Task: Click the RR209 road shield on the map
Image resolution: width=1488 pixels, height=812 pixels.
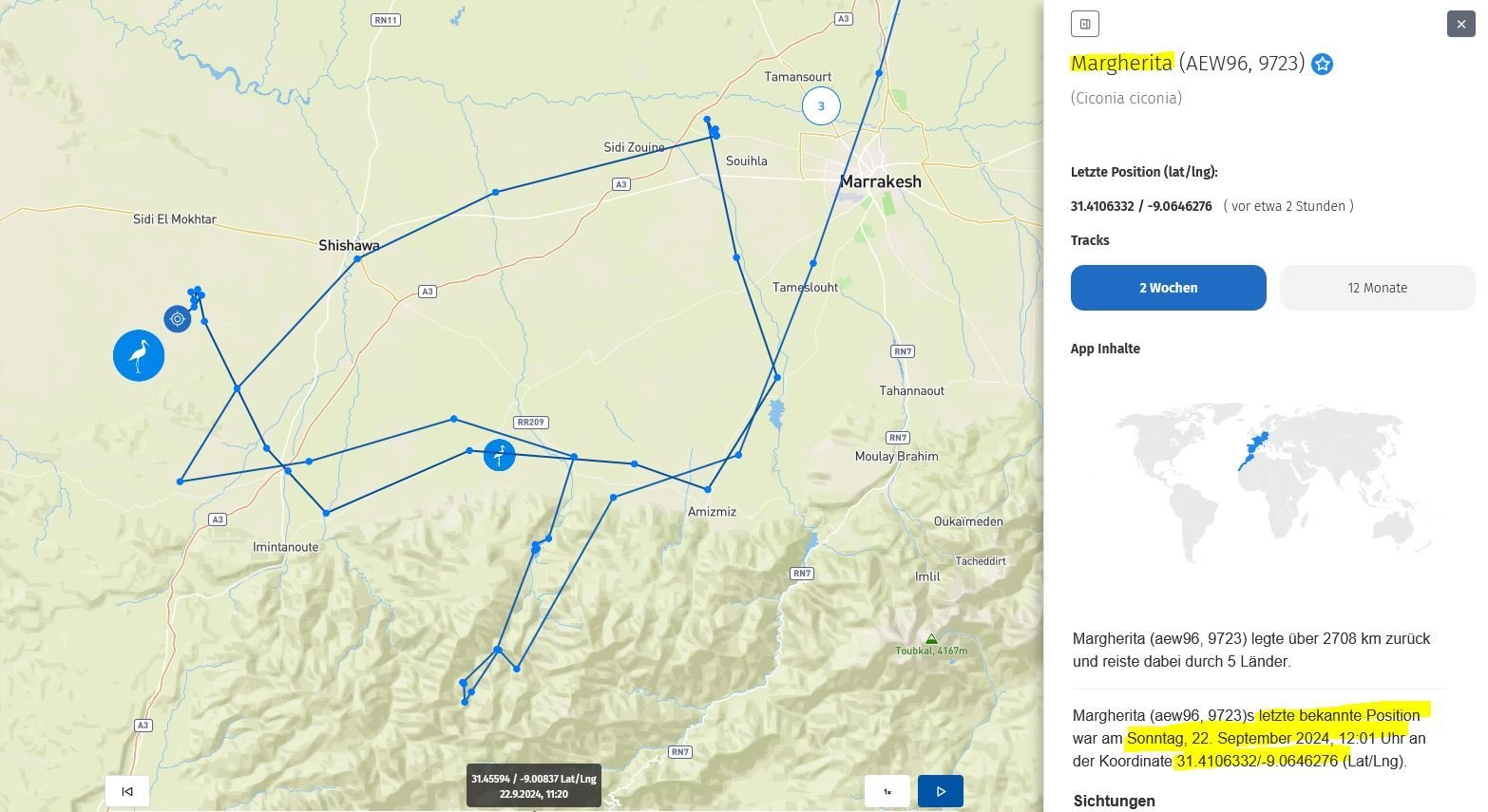Action: [x=530, y=423]
